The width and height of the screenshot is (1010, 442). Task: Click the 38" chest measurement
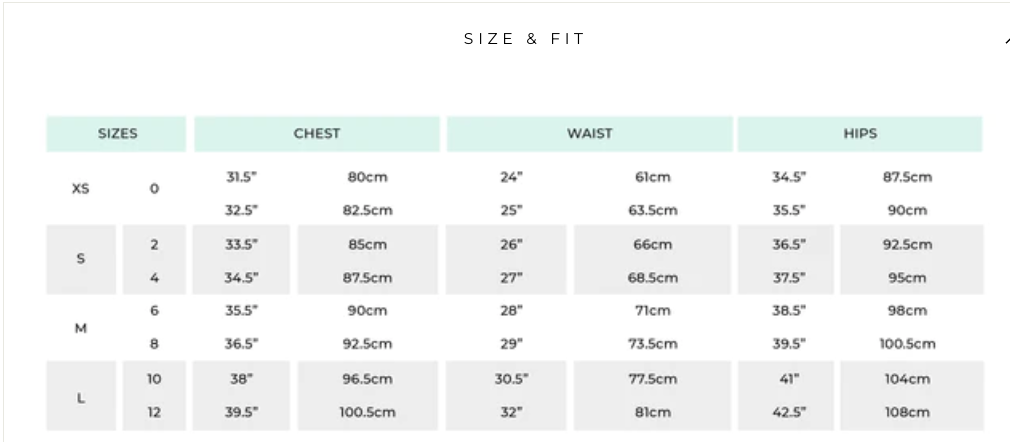241,379
